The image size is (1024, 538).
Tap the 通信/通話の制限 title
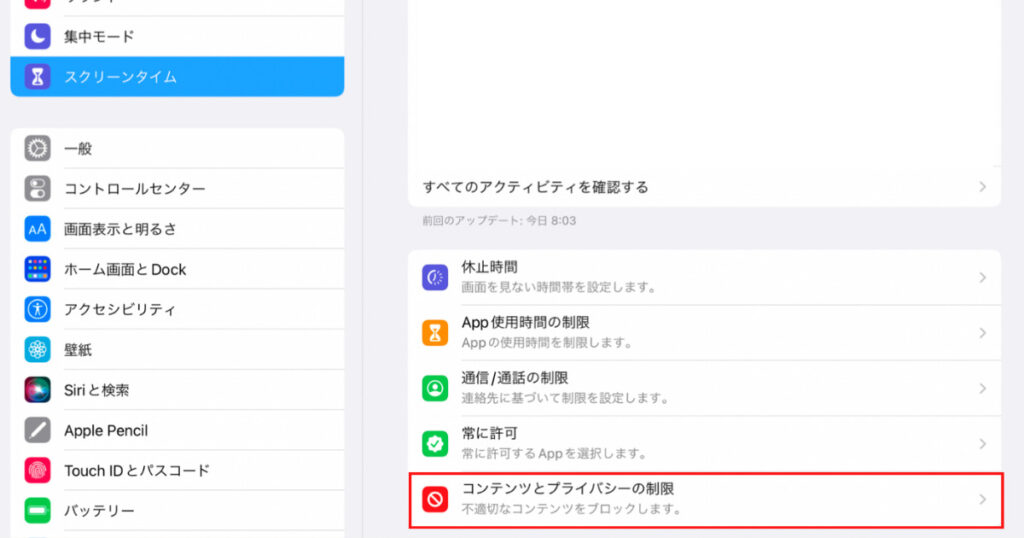(x=515, y=378)
